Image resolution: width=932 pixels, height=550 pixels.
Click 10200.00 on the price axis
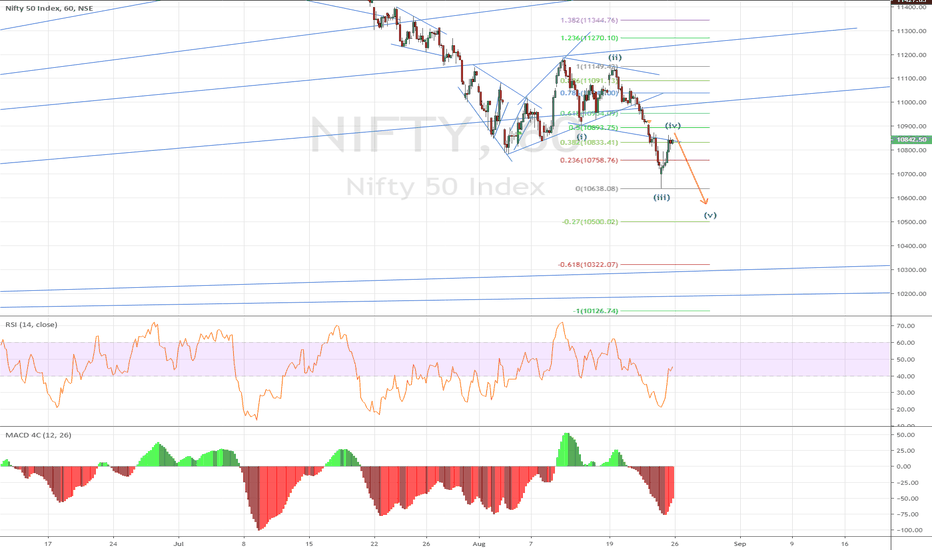(x=912, y=294)
